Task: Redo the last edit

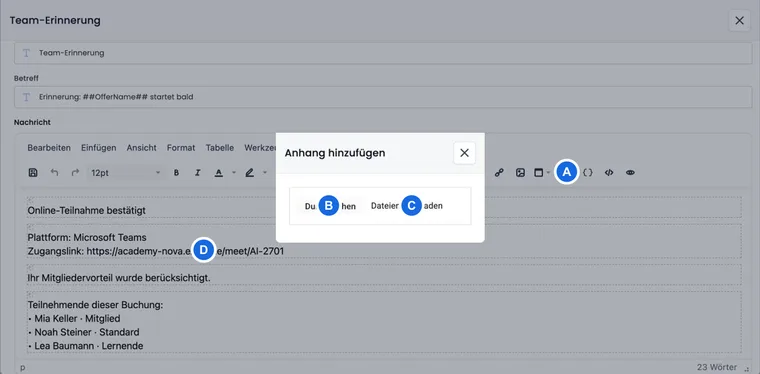Action: 75,172
